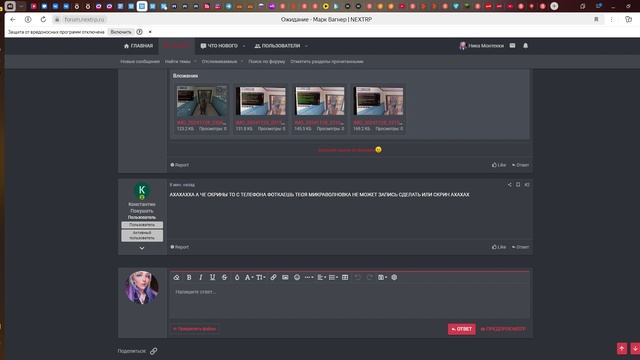Click reply link on Konstantin's post
The height and width of the screenshot is (360, 640).
click(x=520, y=247)
